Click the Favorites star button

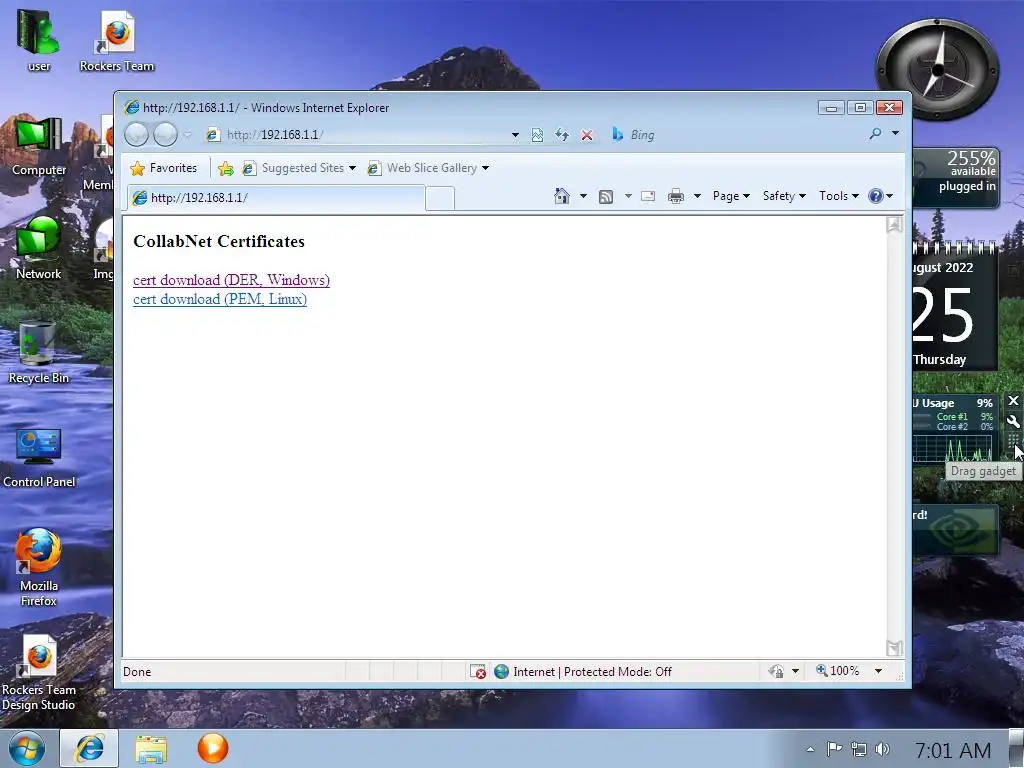tap(164, 168)
